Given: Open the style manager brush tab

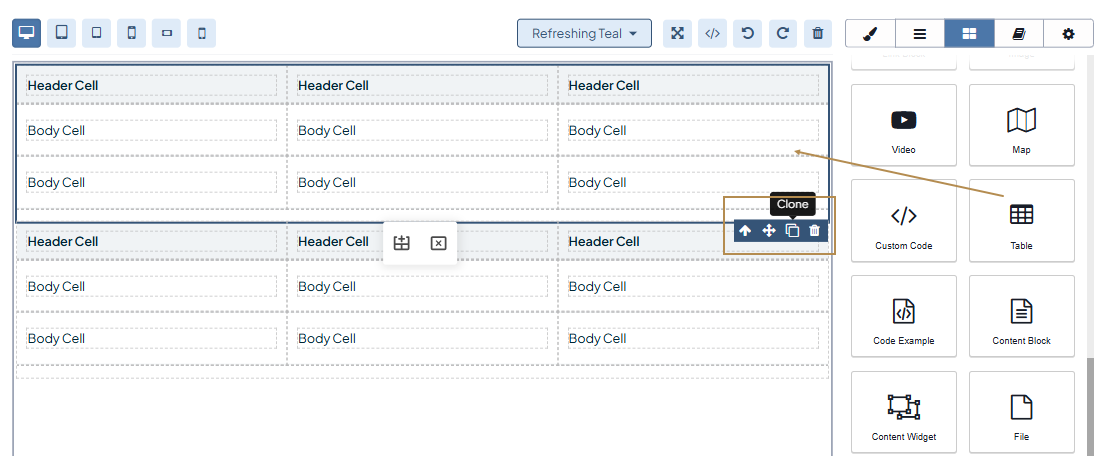Looking at the screenshot, I should 869,33.
